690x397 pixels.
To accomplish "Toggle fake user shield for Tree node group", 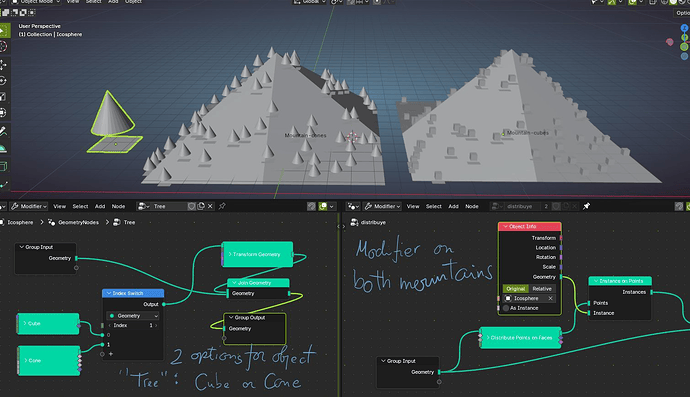I will pyautogui.click(x=191, y=206).
